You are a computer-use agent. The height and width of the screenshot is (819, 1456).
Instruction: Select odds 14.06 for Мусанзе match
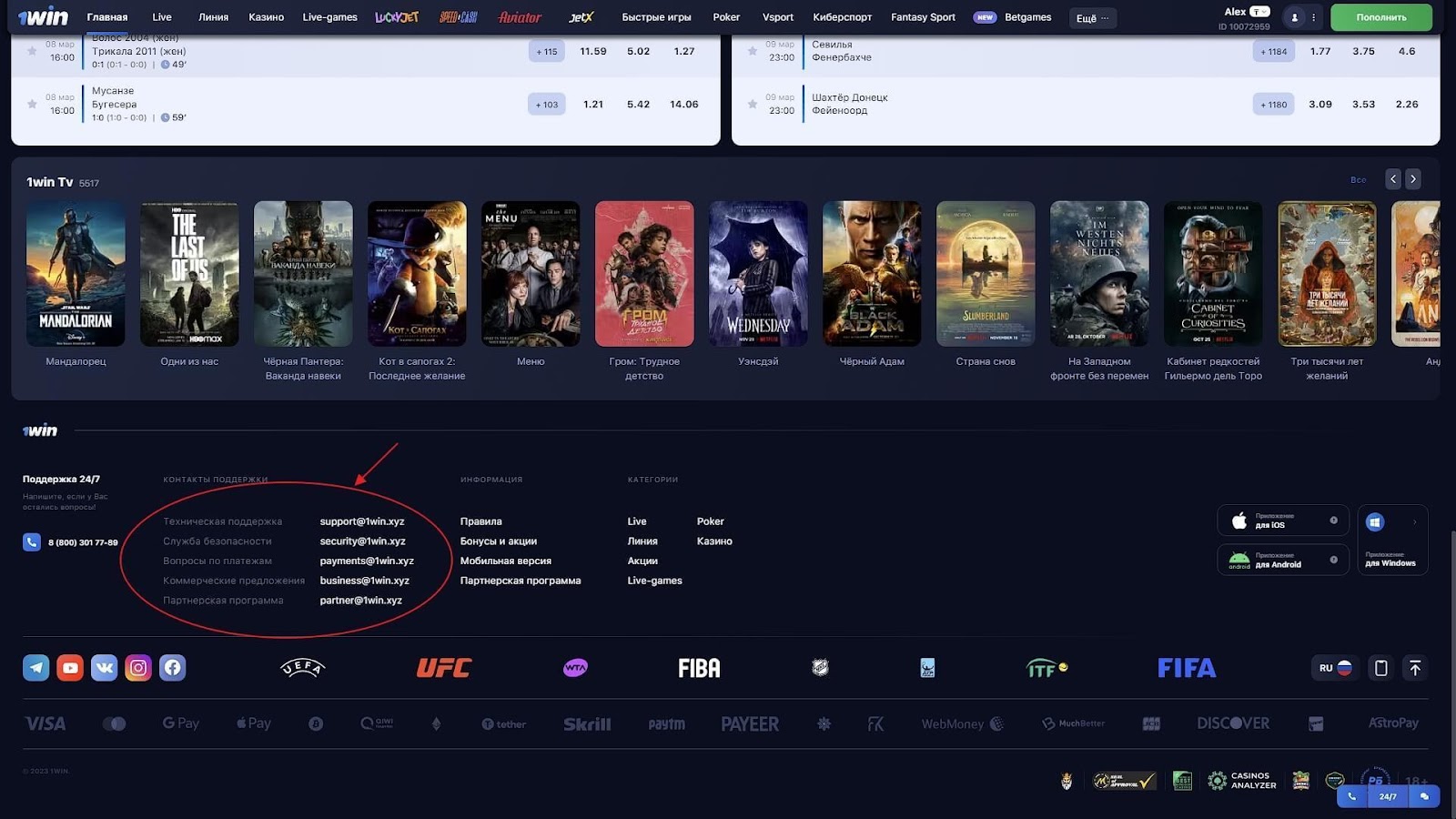click(x=684, y=104)
